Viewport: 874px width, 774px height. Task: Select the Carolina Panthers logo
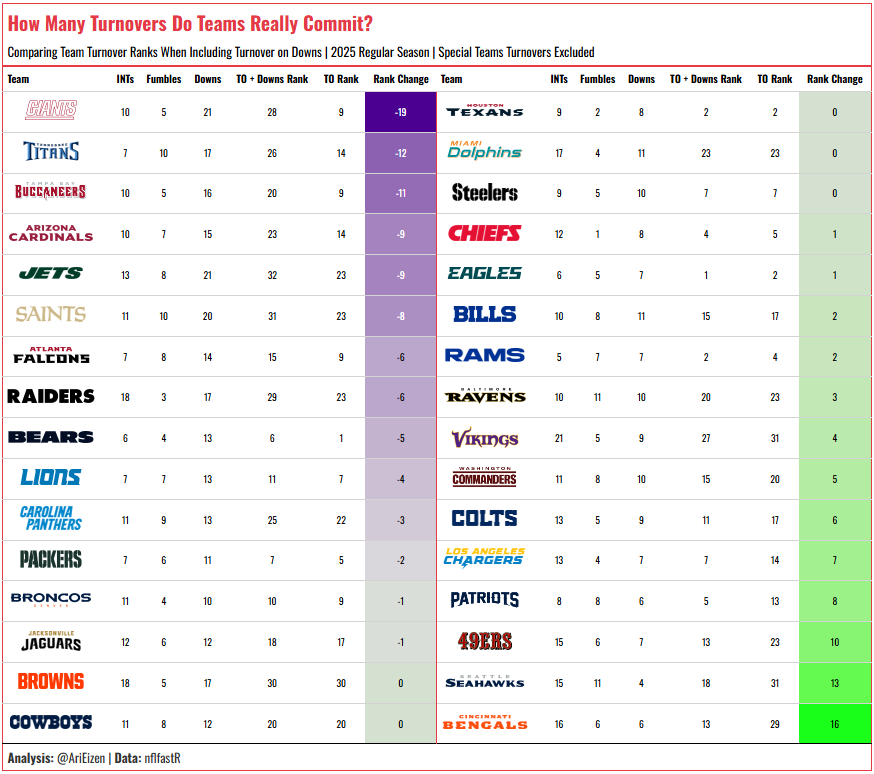click(51, 518)
